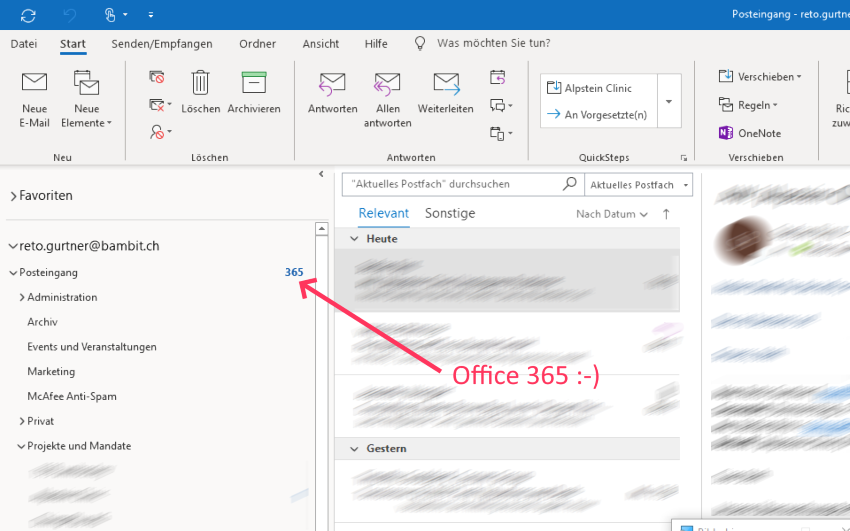Open the McAfee Anti-Spam folder
Viewport: 850px width, 531px height.
point(72,397)
